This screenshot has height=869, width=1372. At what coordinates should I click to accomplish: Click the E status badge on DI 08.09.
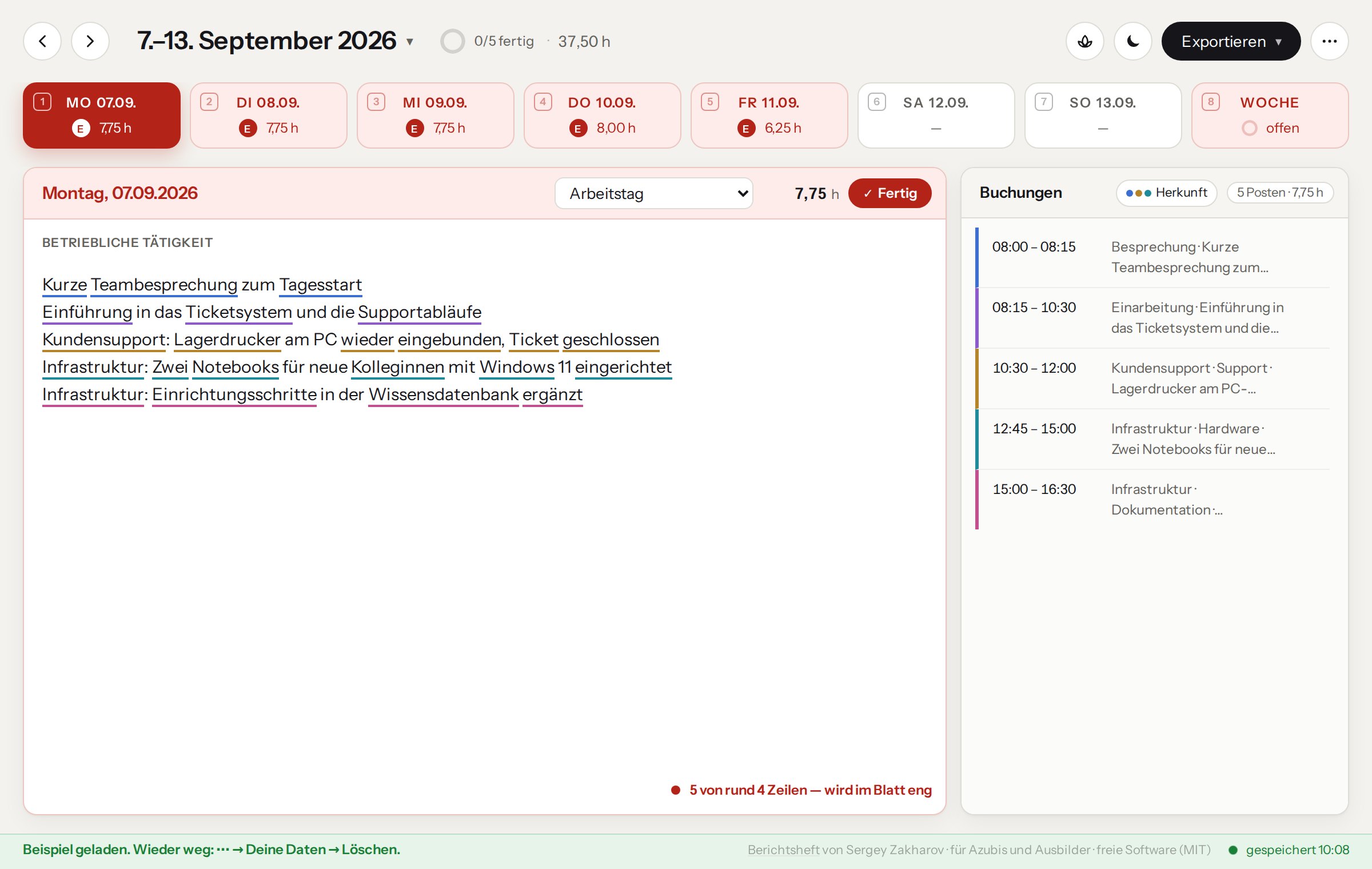coord(248,128)
